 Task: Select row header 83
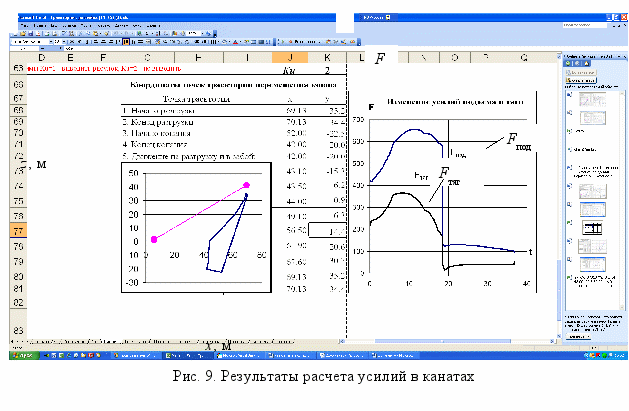pyautogui.click(x=18, y=330)
